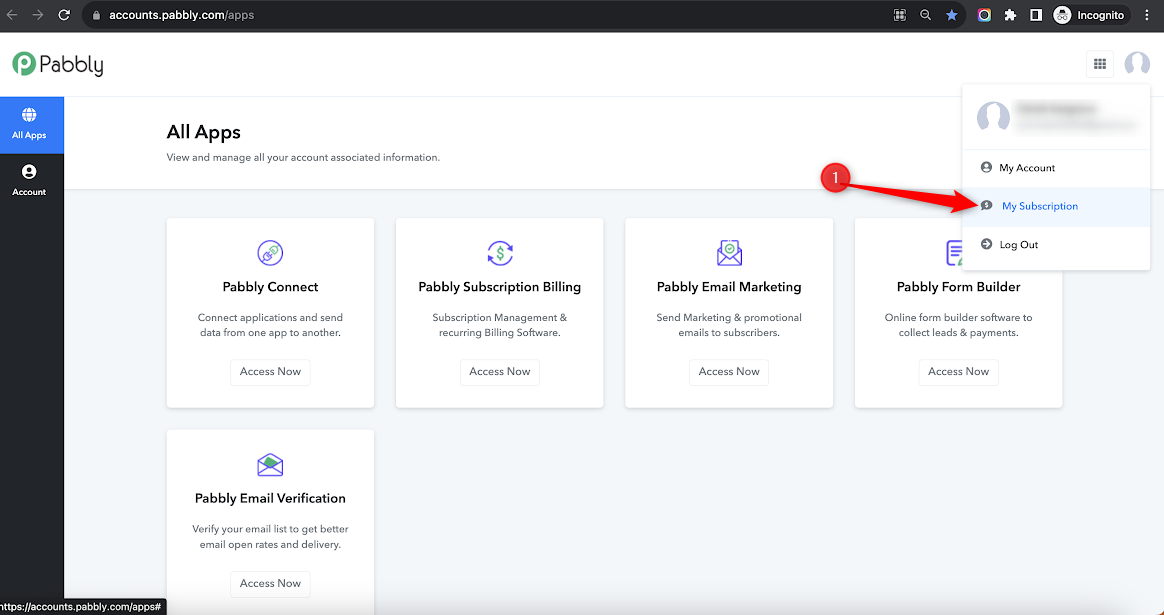Choose Log Out from the menu

pyautogui.click(x=1056, y=245)
